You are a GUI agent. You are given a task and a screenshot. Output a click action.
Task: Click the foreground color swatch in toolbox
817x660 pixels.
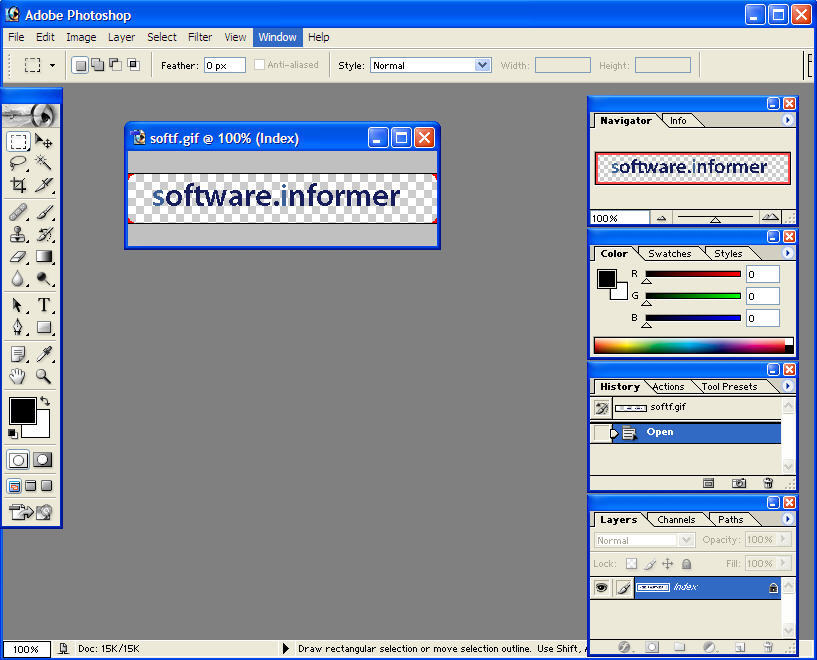(x=22, y=410)
